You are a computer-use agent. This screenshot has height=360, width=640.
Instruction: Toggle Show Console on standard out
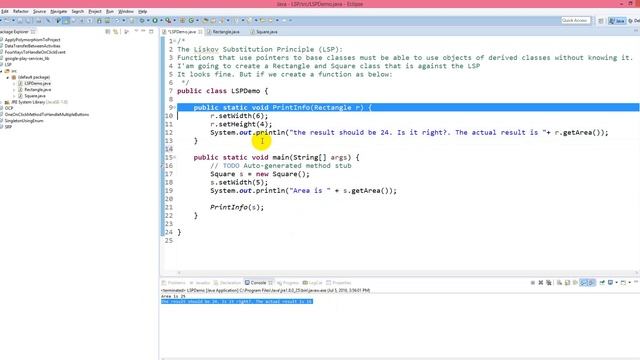[583, 282]
